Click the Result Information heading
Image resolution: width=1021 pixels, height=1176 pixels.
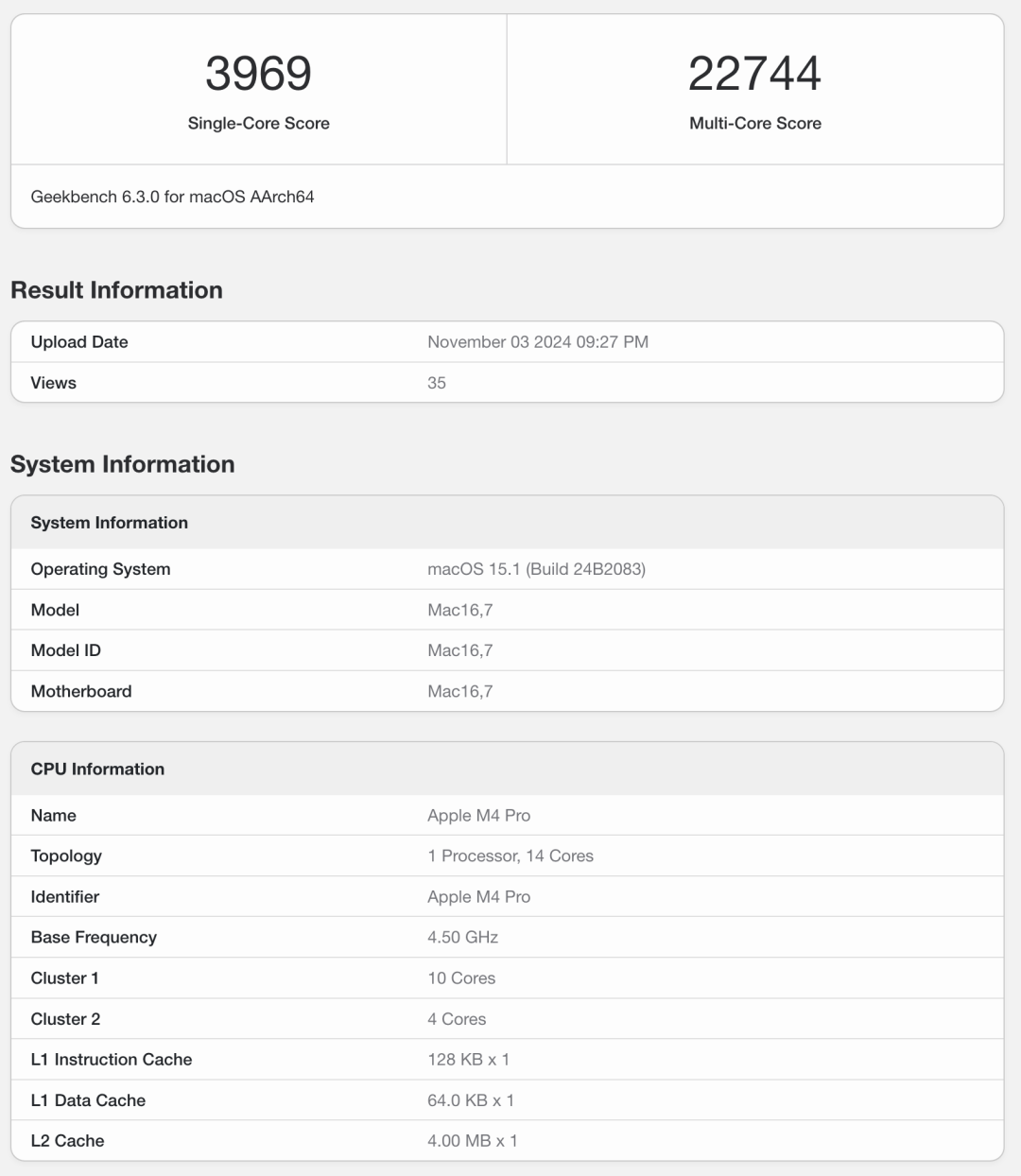(x=116, y=290)
